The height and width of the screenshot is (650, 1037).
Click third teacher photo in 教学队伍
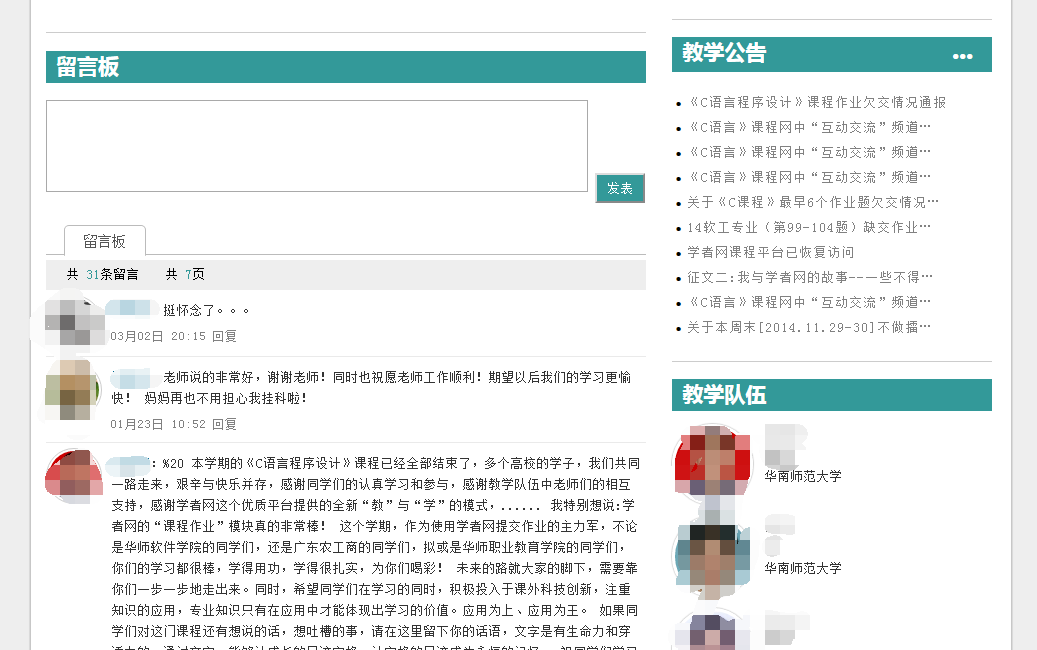[x=712, y=630]
